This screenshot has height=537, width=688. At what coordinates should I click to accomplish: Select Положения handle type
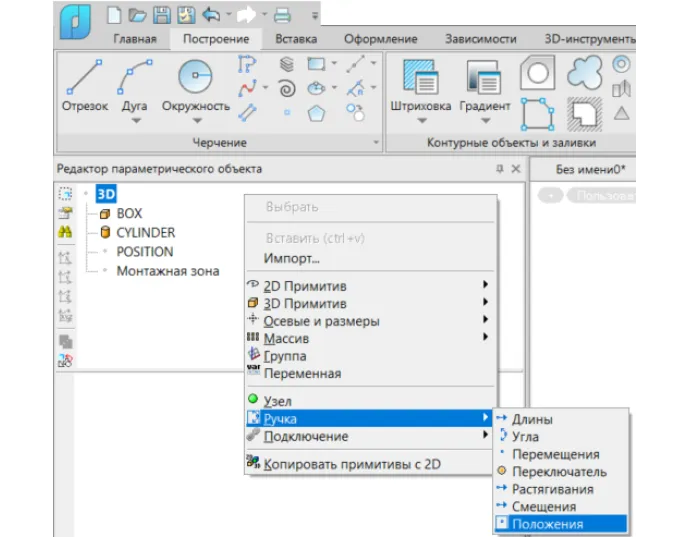562,524
